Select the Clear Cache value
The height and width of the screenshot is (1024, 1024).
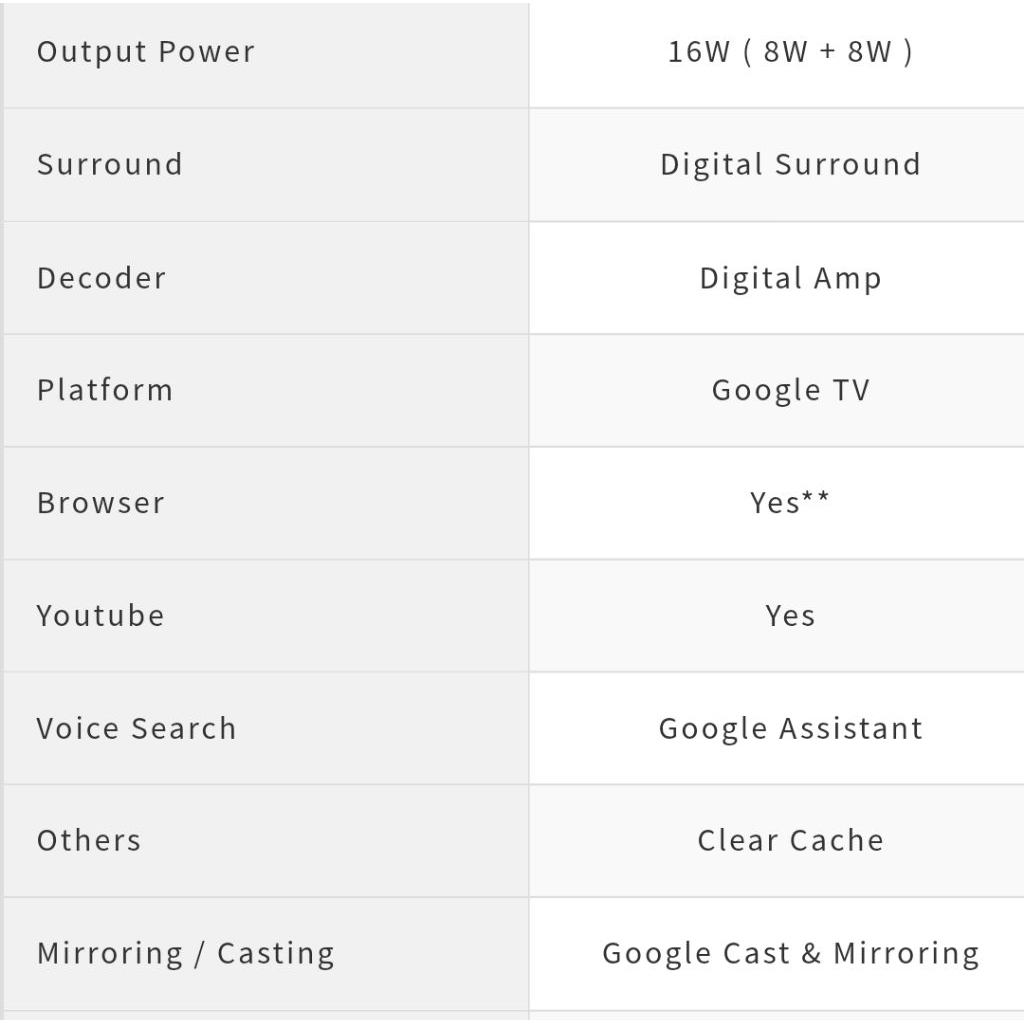click(x=790, y=840)
